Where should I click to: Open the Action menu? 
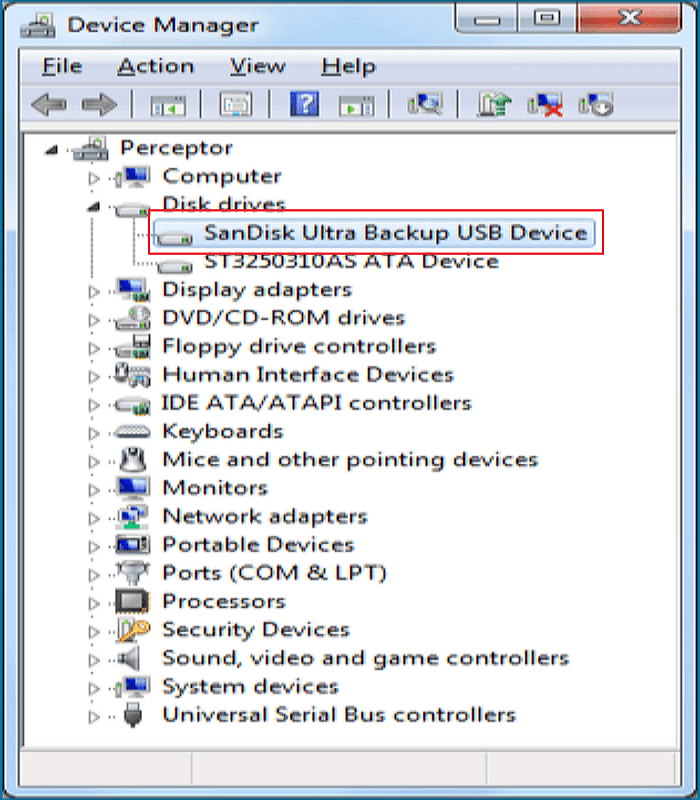point(155,67)
